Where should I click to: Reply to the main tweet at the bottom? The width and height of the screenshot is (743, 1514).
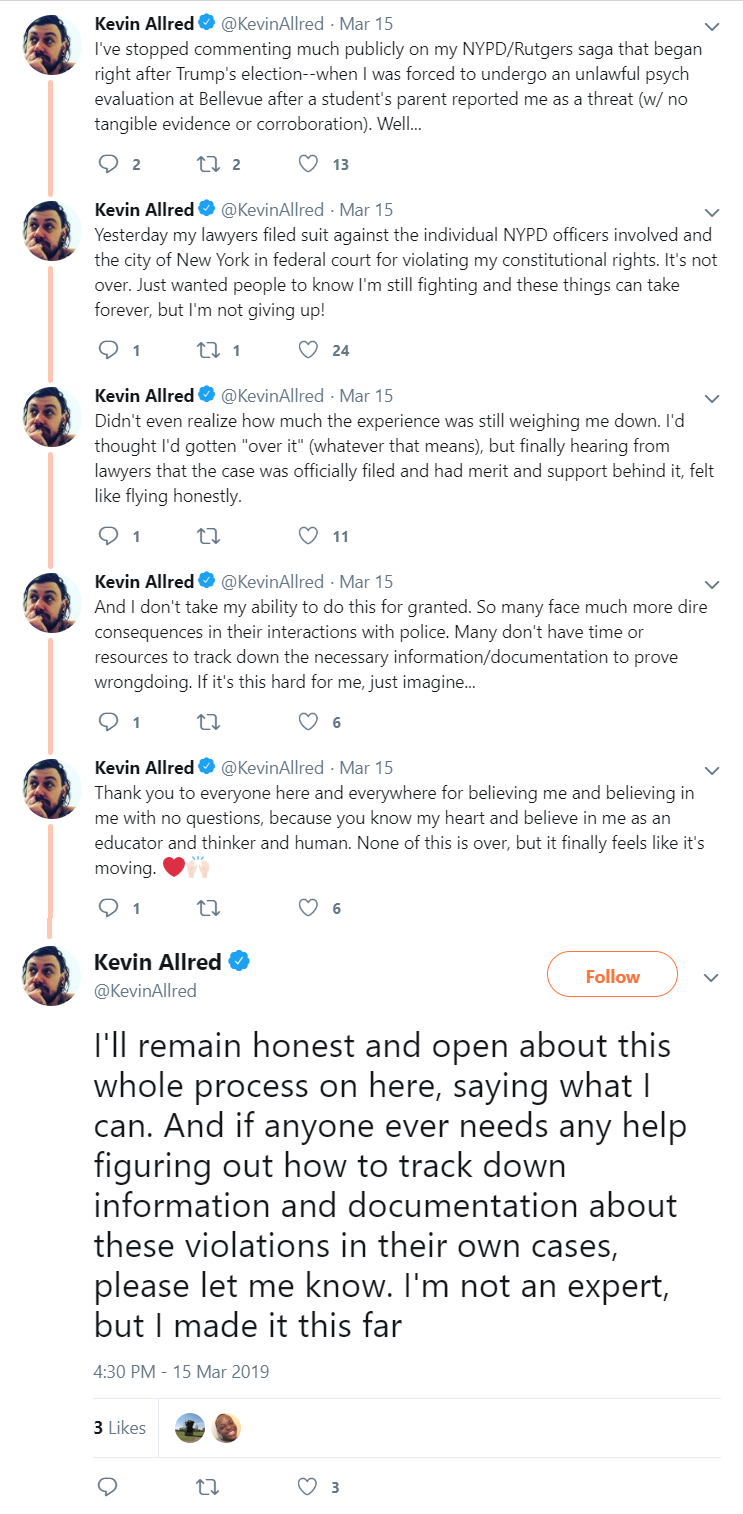(x=109, y=1486)
